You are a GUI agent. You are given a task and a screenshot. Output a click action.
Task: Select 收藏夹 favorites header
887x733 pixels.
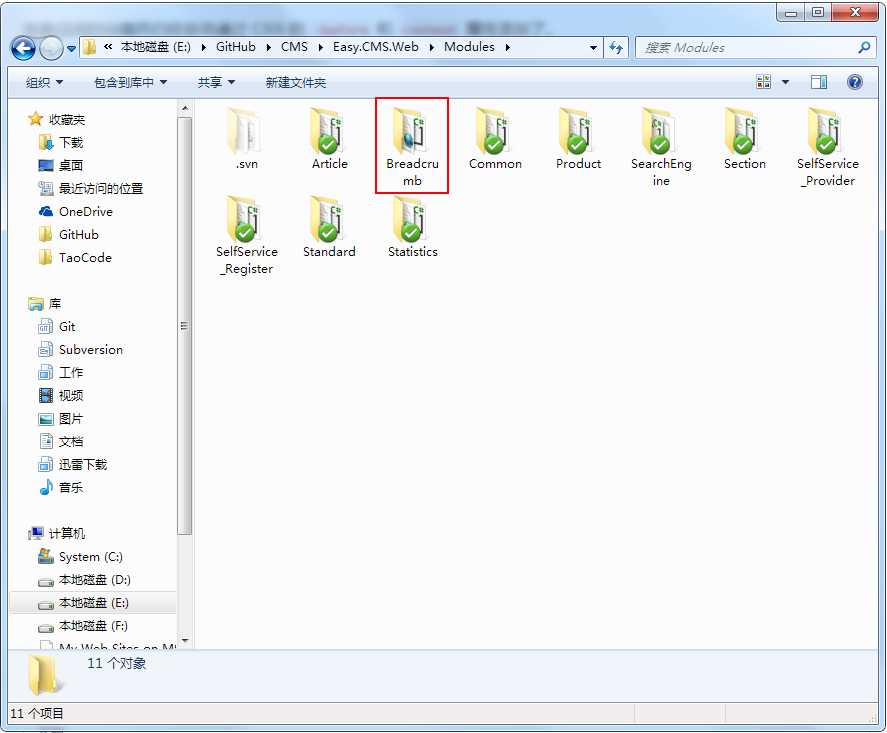57,119
